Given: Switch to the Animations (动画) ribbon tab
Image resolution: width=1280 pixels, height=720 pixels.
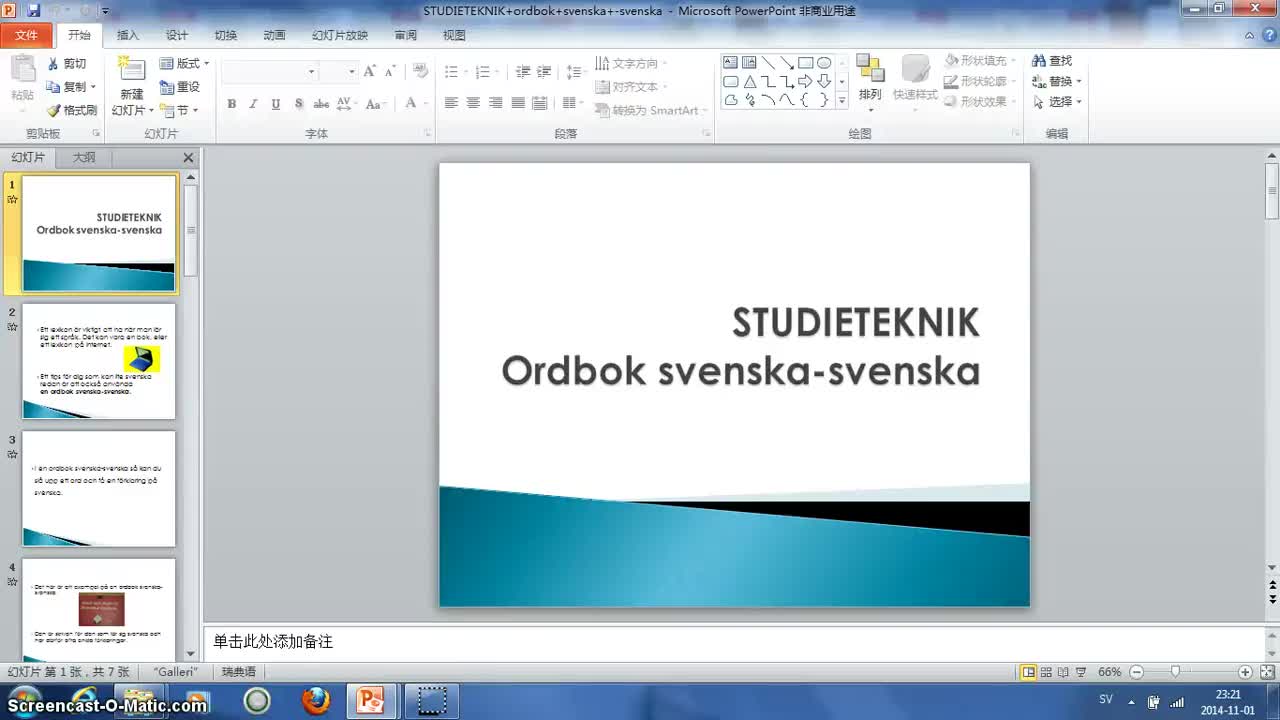Looking at the screenshot, I should pyautogui.click(x=274, y=35).
